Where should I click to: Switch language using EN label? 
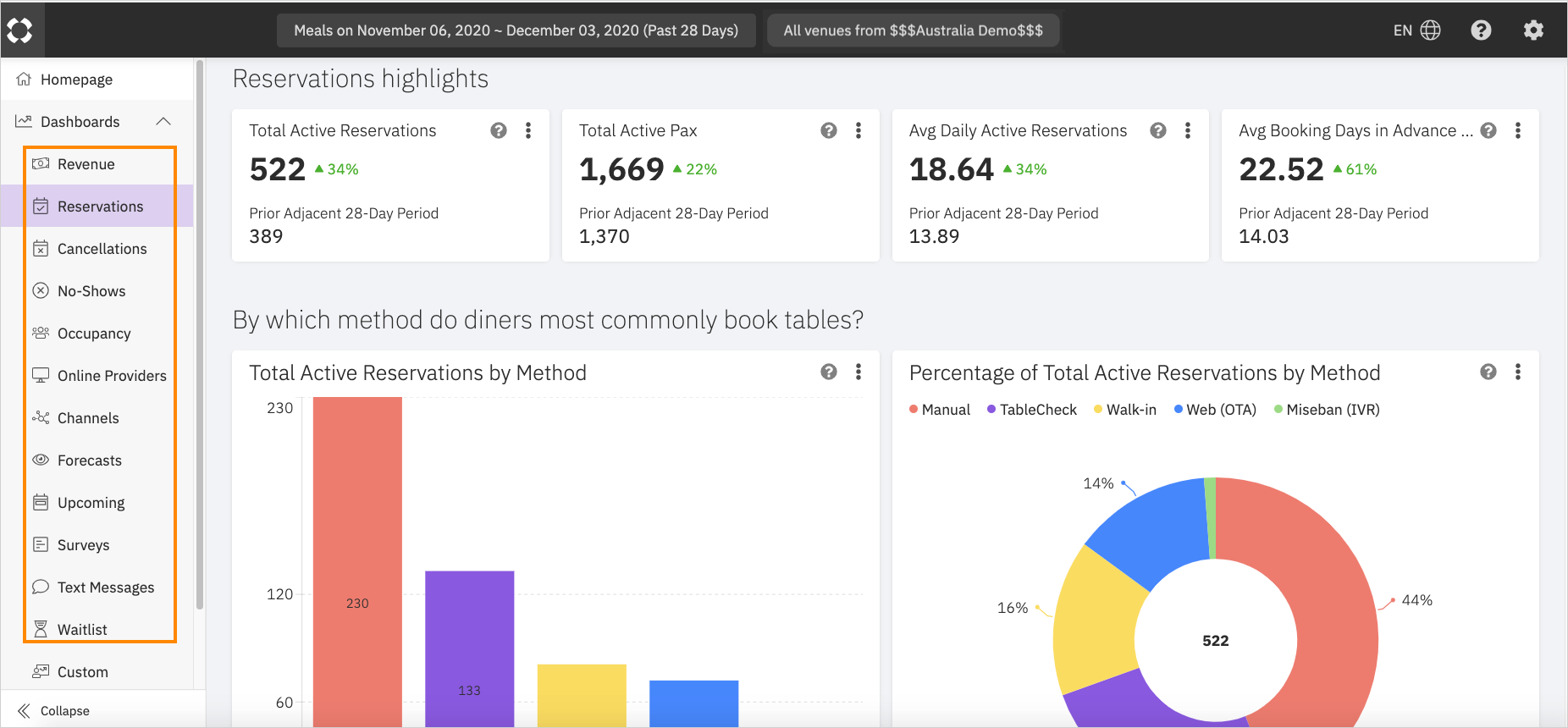[1403, 30]
